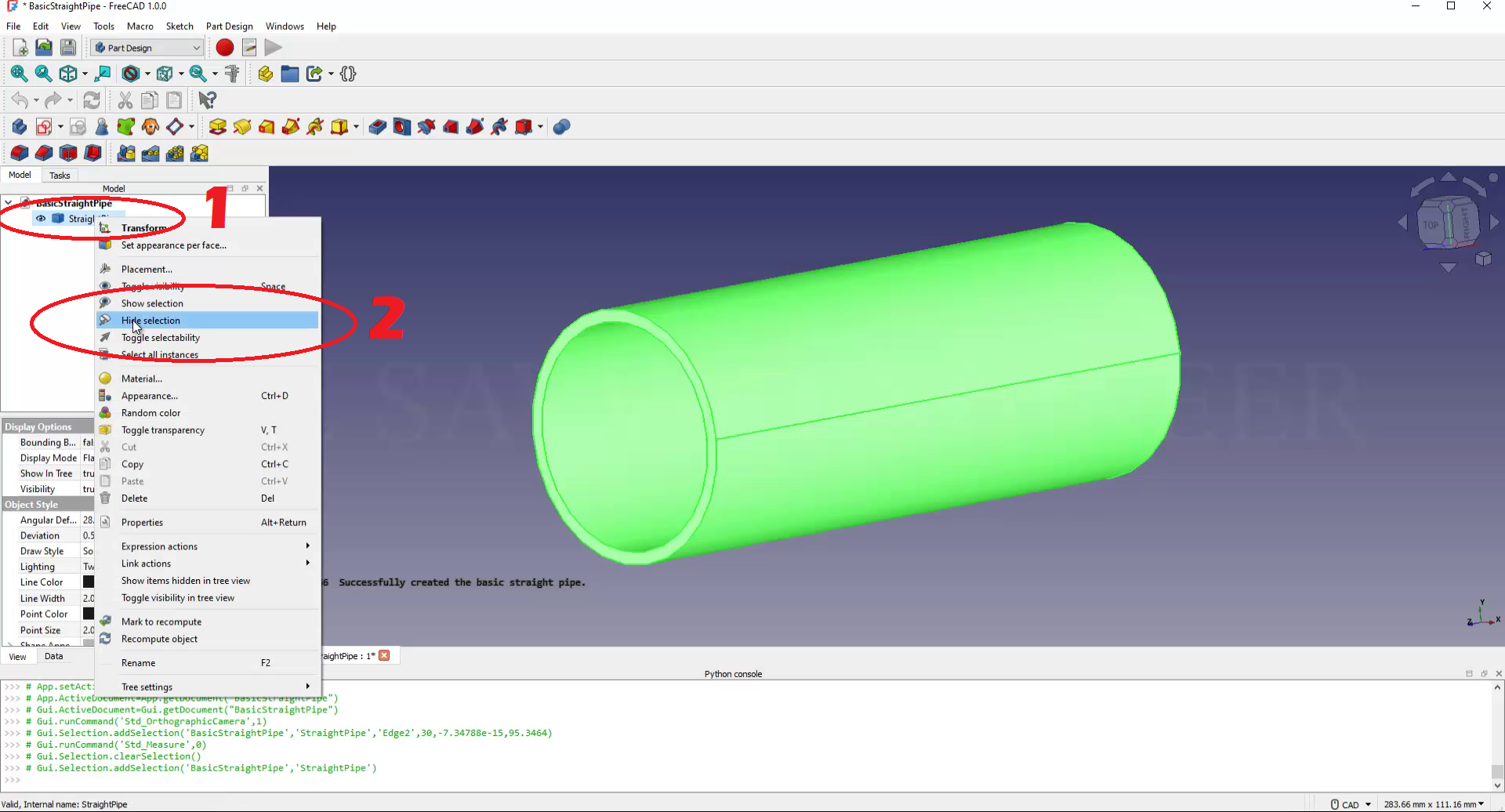Click the Create Sketch icon
This screenshot has width=1505, height=812.
[44, 127]
